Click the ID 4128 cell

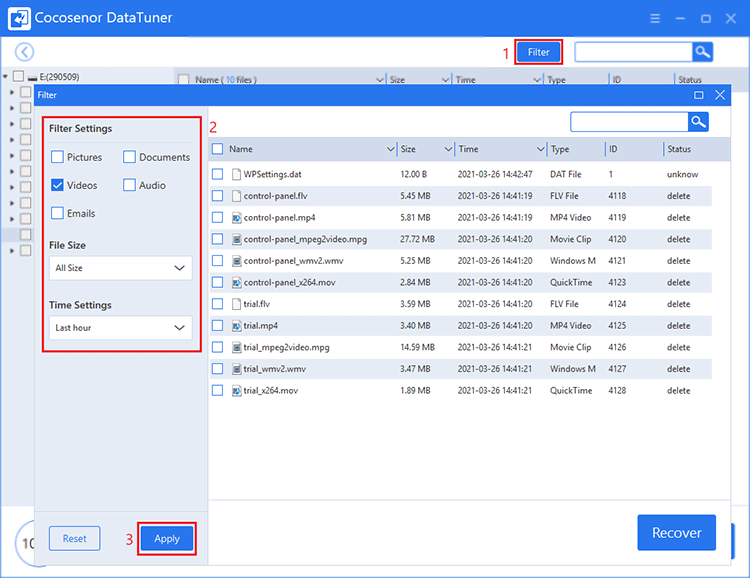tap(617, 390)
